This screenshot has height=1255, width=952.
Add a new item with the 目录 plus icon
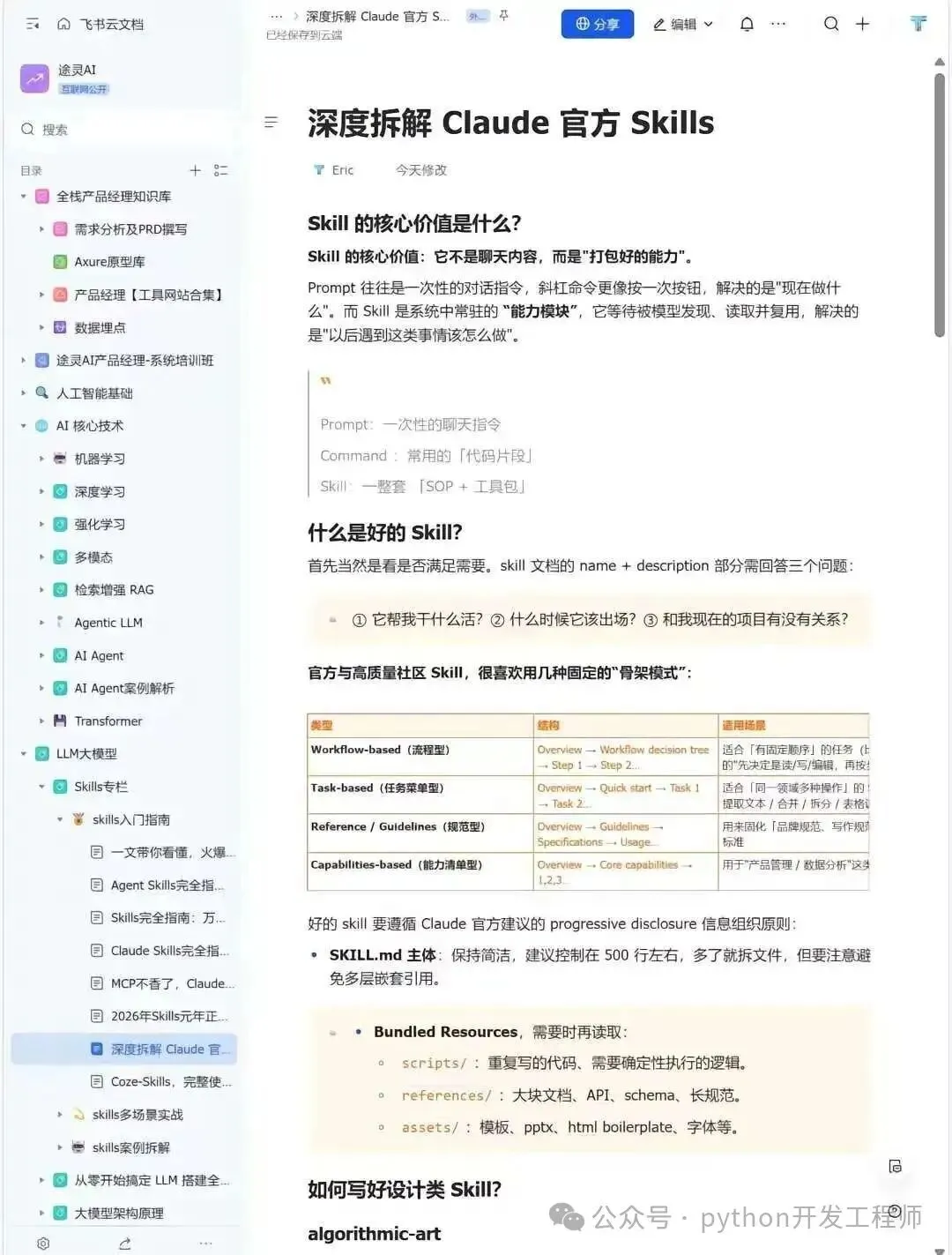pyautogui.click(x=196, y=170)
